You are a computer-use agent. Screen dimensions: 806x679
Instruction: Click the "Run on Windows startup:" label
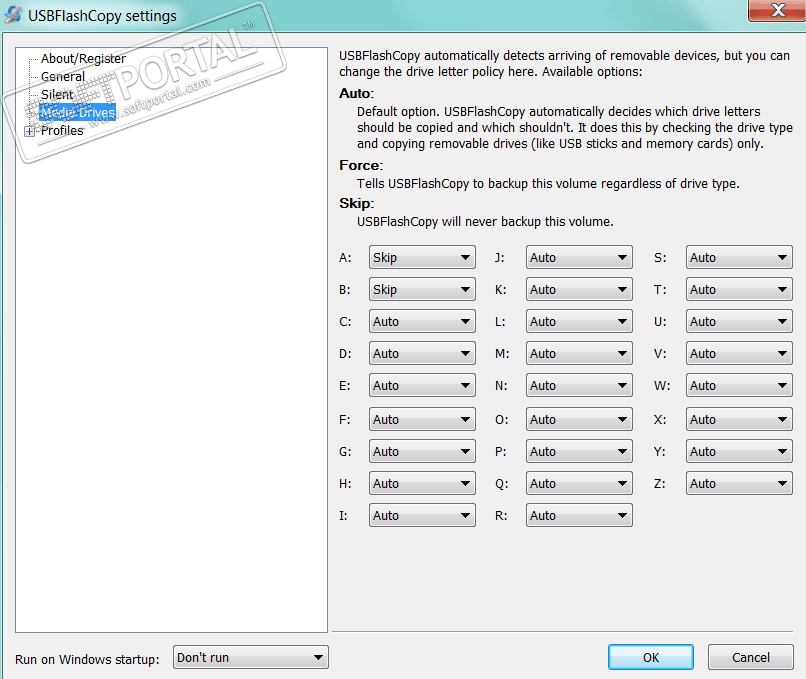coord(87,659)
